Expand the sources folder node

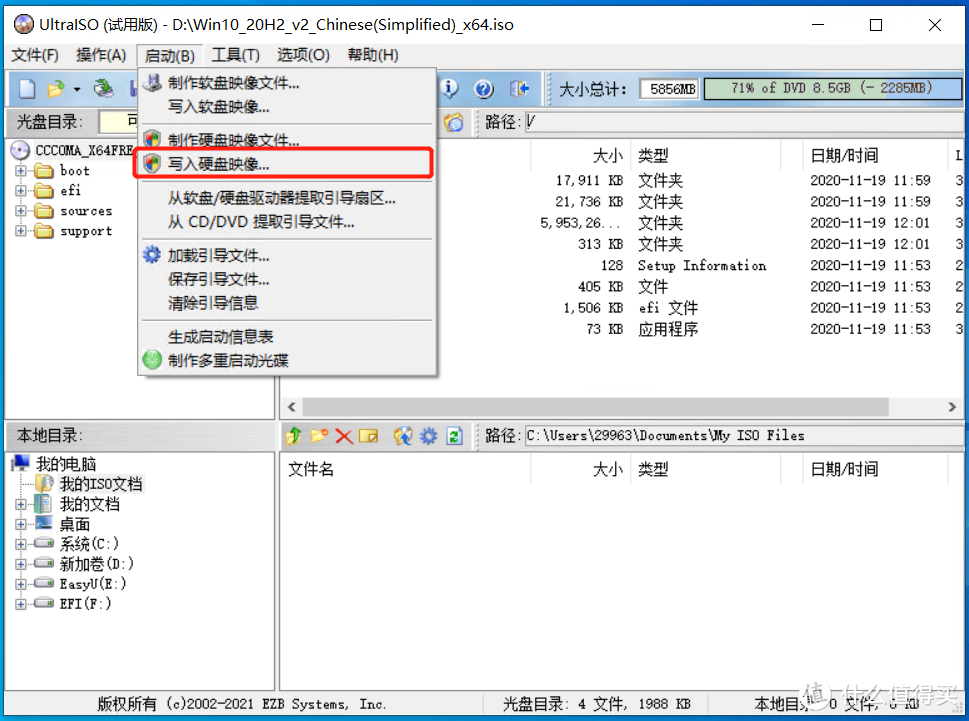click(x=21, y=211)
